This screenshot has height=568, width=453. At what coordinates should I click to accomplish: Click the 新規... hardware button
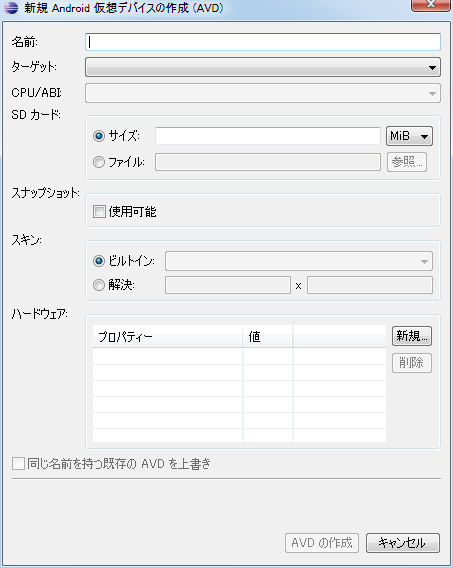tap(412, 336)
